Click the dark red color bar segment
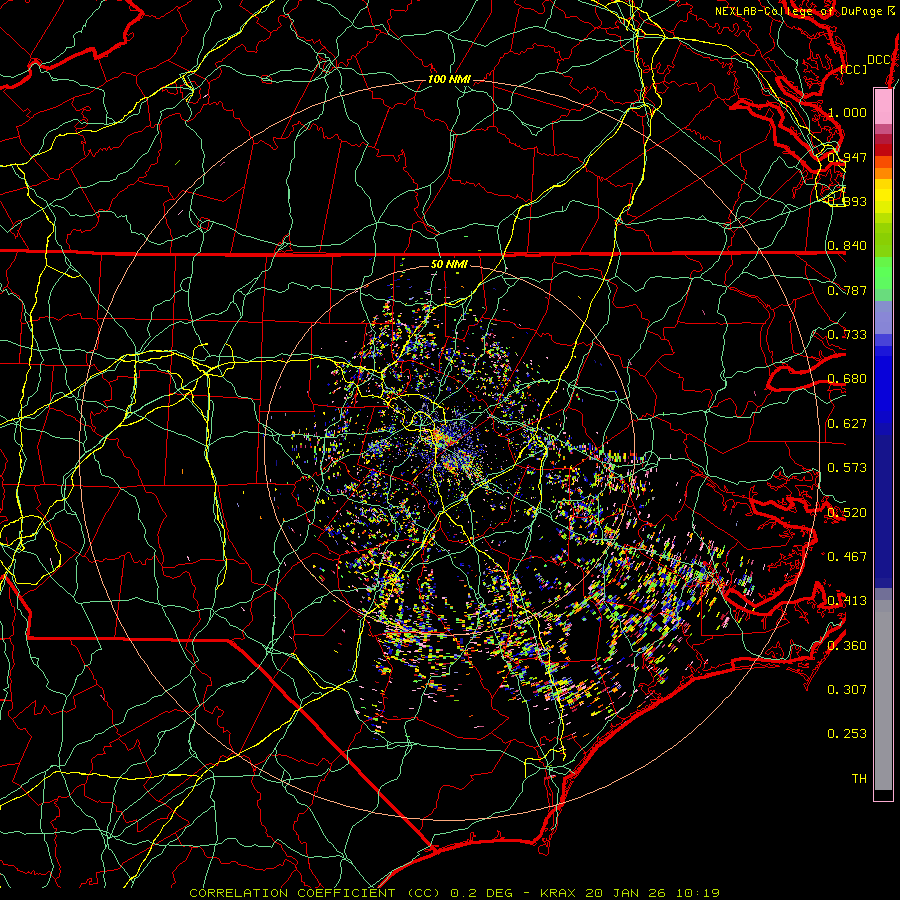 883,150
